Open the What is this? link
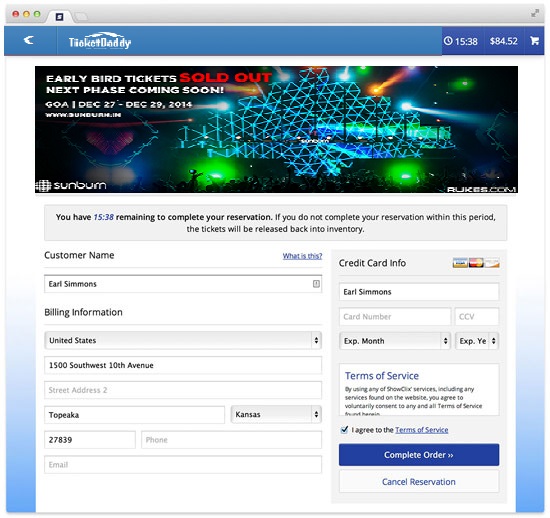The width and height of the screenshot is (550, 518). (x=302, y=256)
